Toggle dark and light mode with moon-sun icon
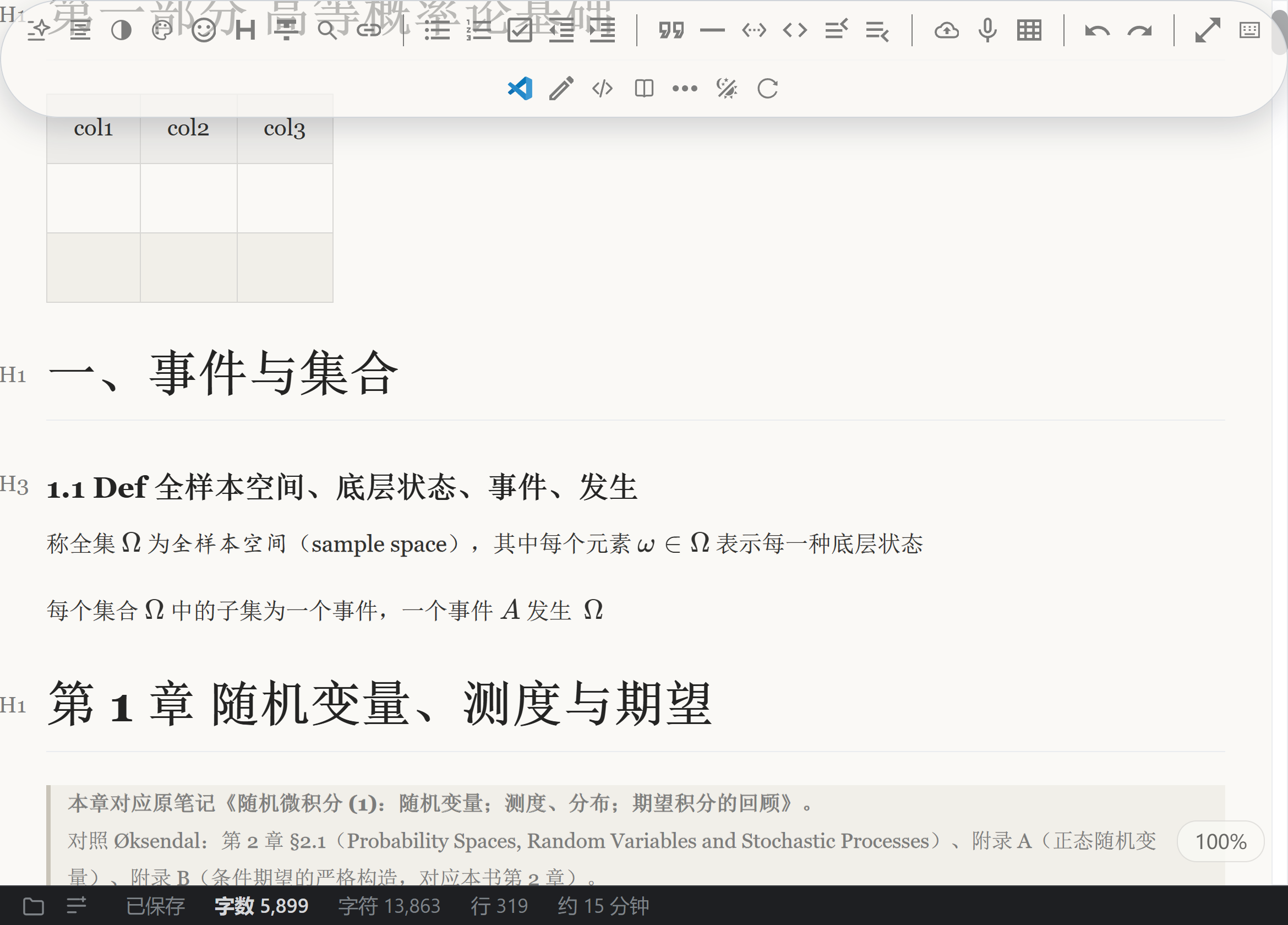The height and width of the screenshot is (925, 1288). (727, 89)
